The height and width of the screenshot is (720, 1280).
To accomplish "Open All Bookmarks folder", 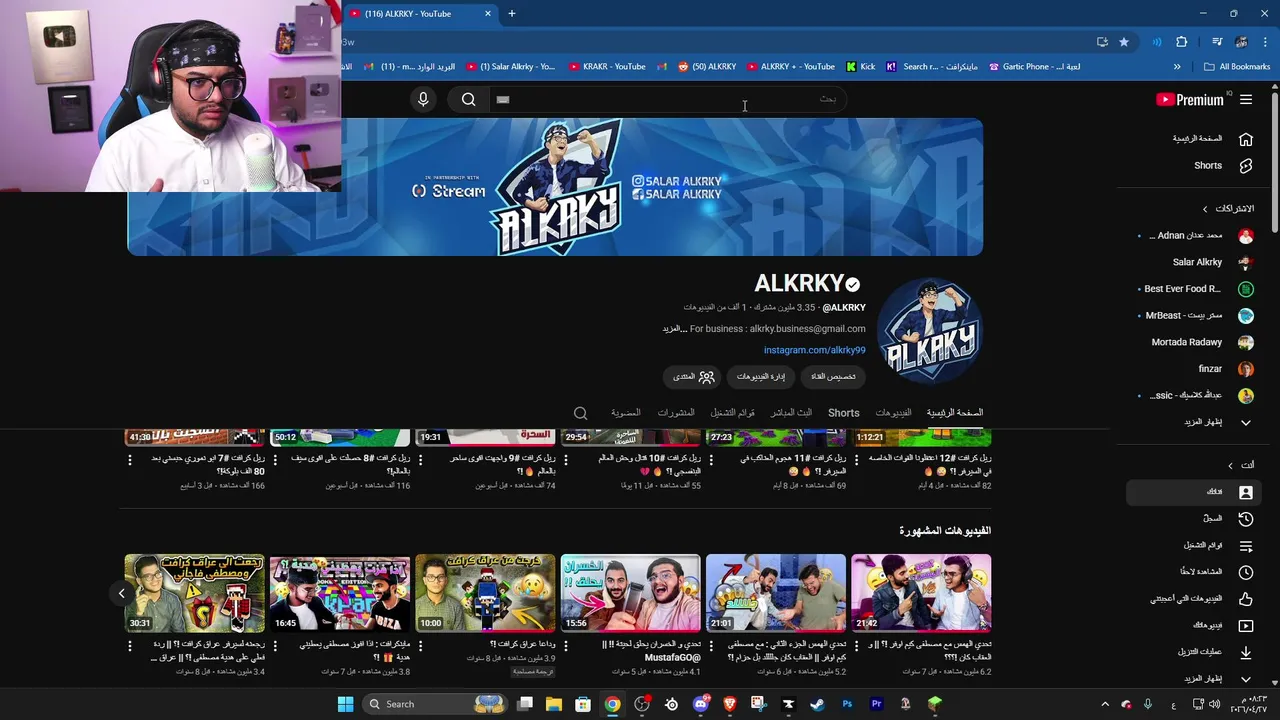I will pyautogui.click(x=1237, y=67).
